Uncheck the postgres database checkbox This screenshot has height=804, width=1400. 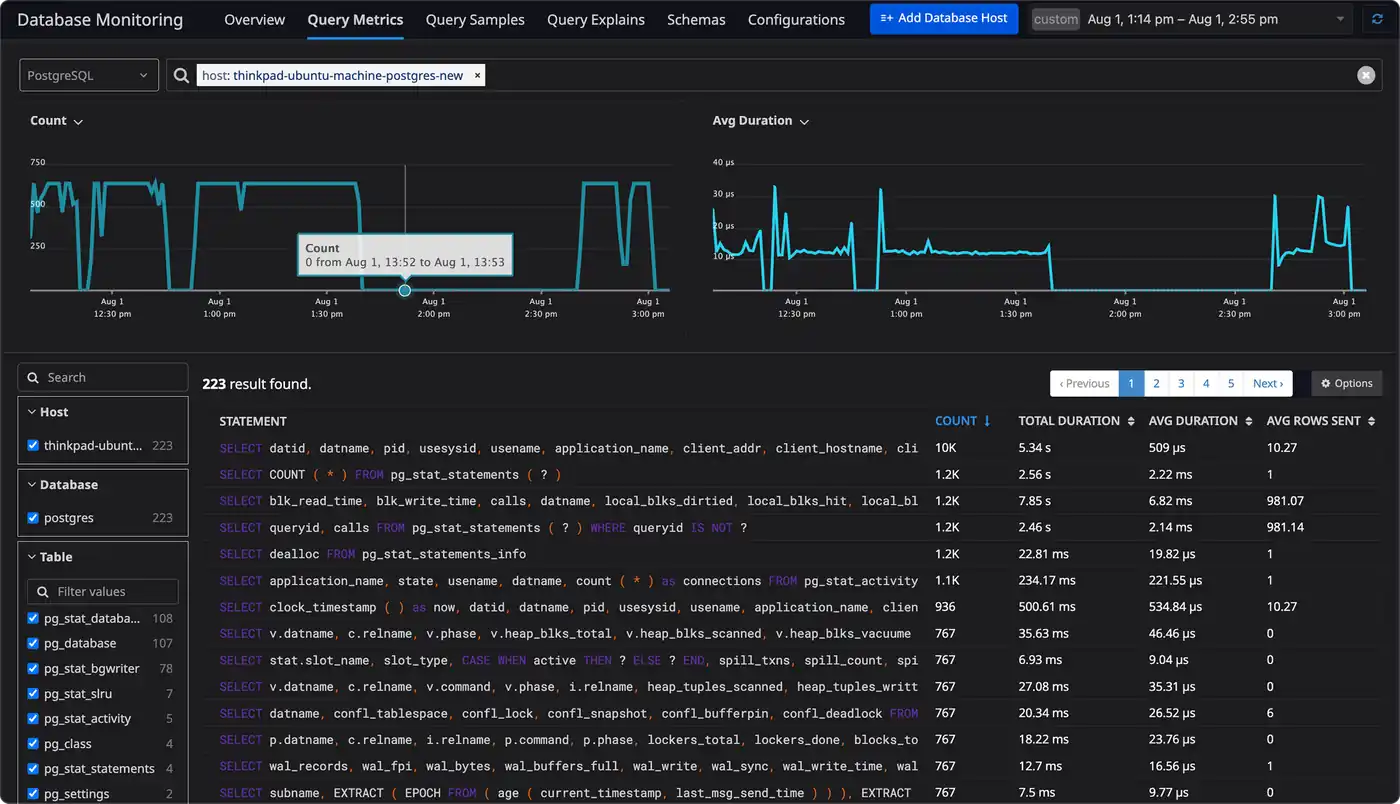[33, 518]
